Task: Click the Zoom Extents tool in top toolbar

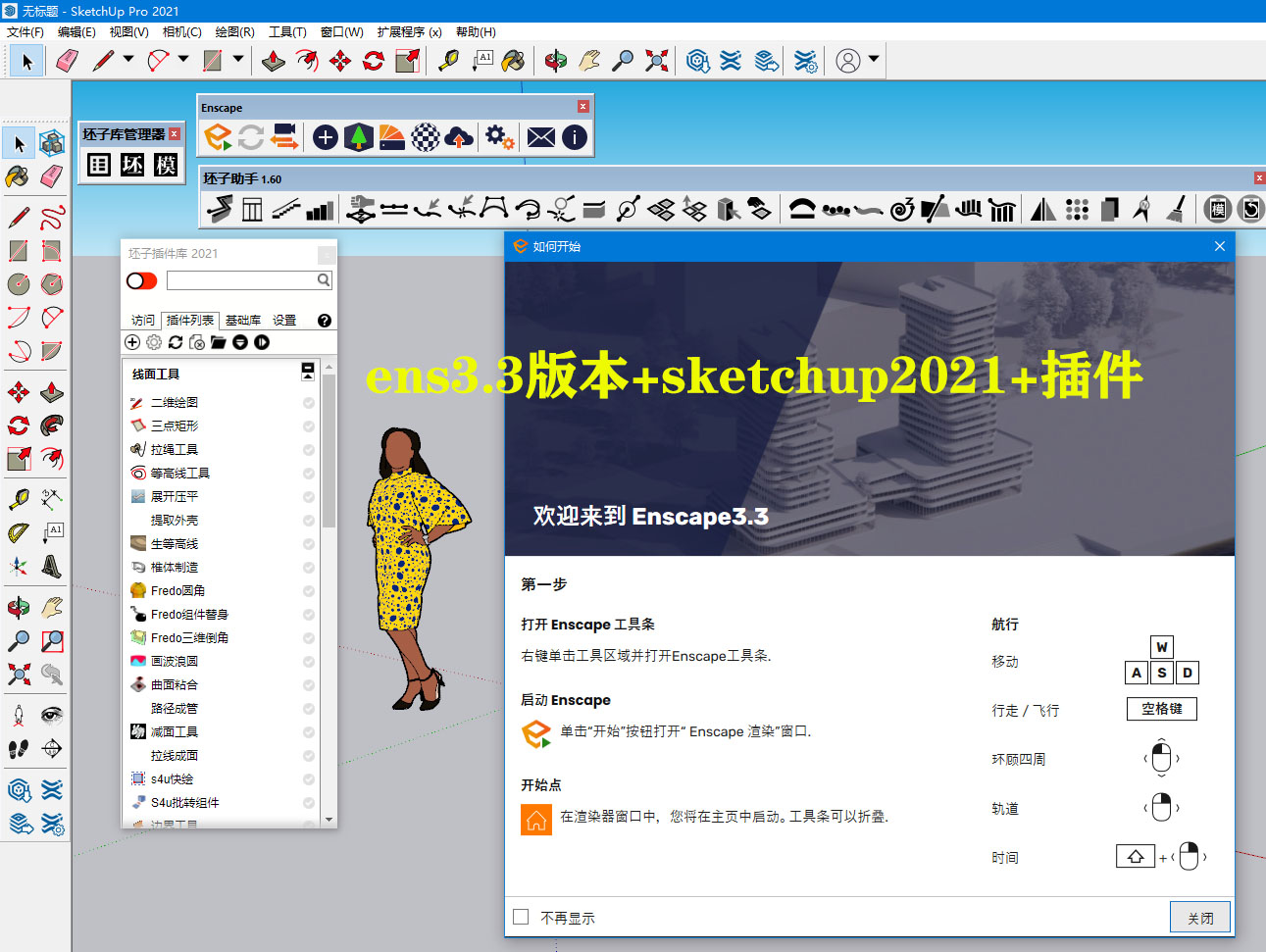Action: click(657, 61)
